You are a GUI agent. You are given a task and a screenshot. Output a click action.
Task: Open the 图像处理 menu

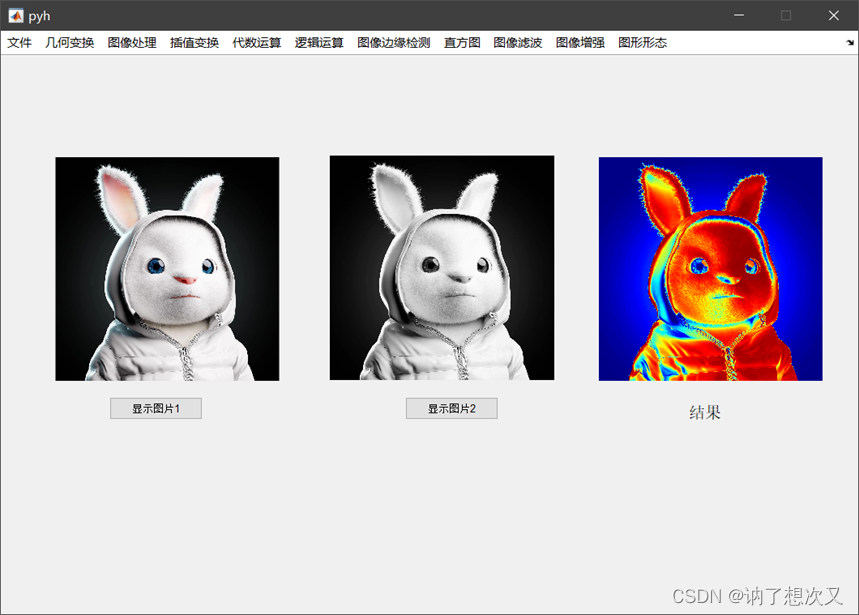pyautogui.click(x=132, y=43)
